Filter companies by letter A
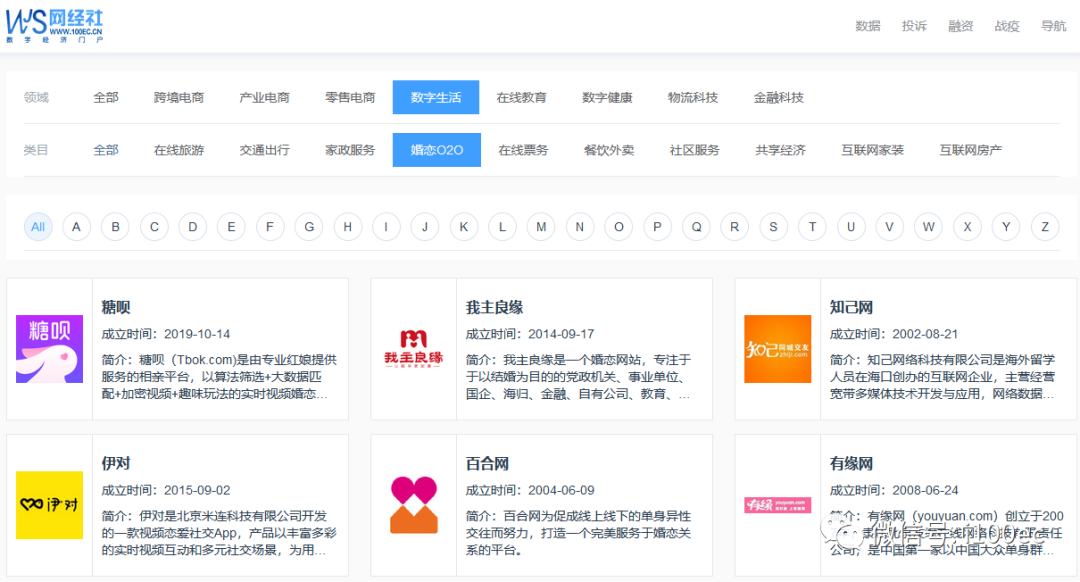Screen dimensions: 1080x582 [x=77, y=227]
